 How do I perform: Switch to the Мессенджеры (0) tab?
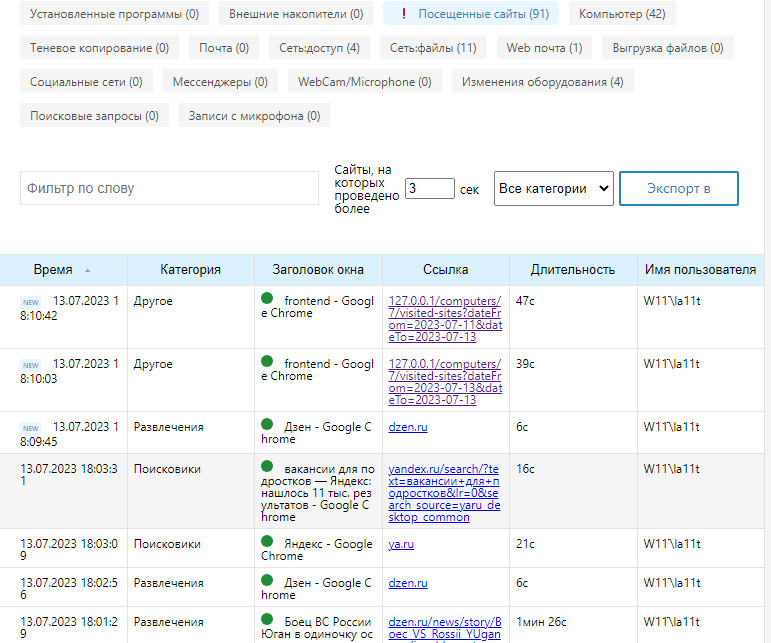click(x=220, y=82)
